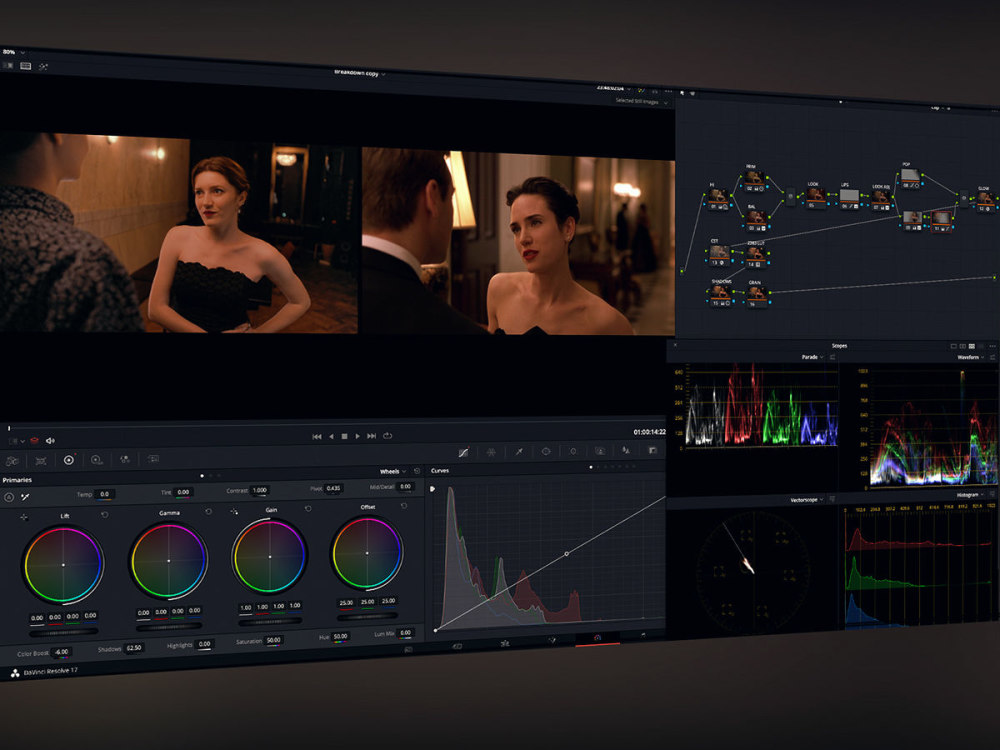Screen dimensions: 1000x750
Task: Click the viewer mute speaker icon
Action: [x=50, y=440]
